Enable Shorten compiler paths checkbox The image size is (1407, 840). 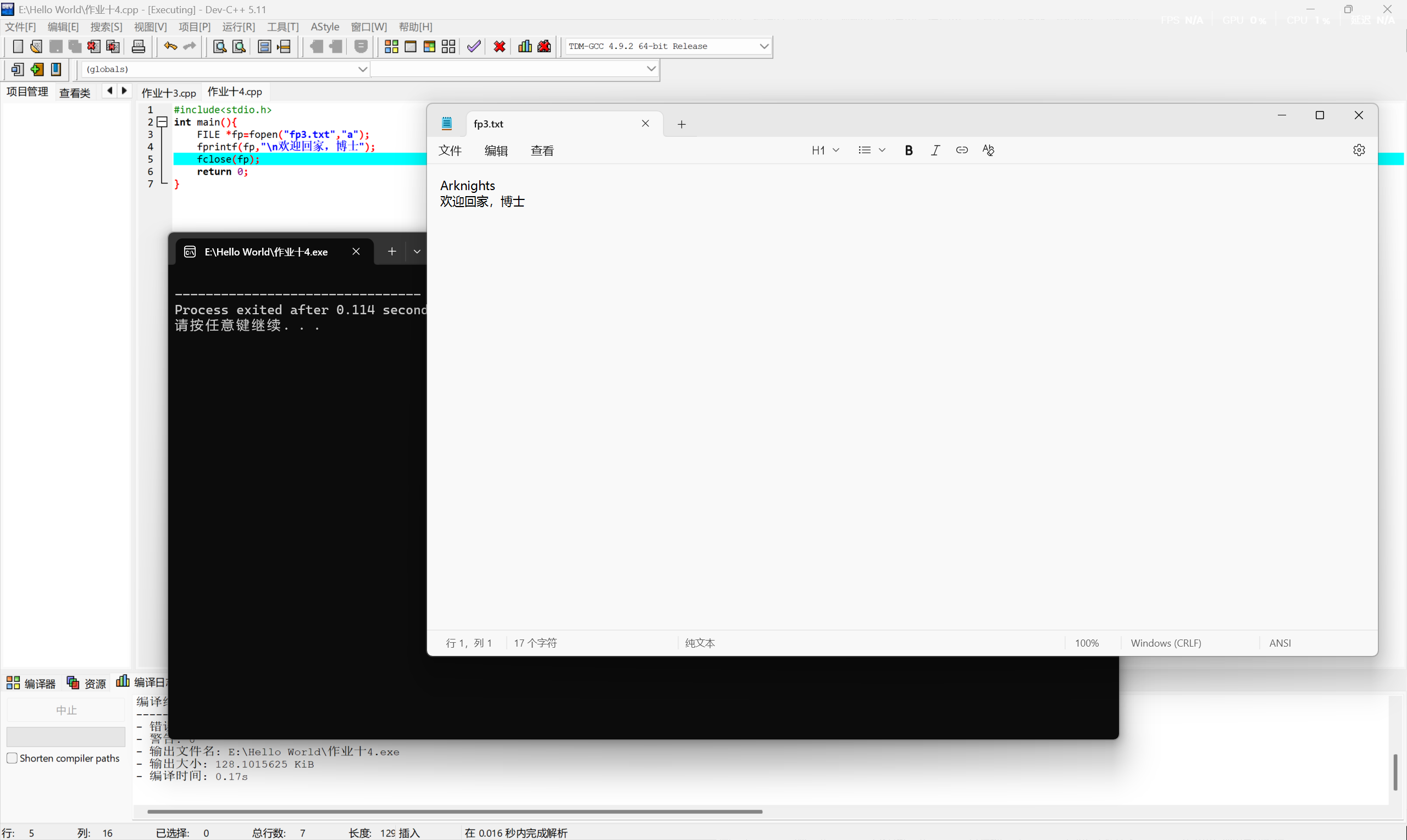pyautogui.click(x=12, y=758)
